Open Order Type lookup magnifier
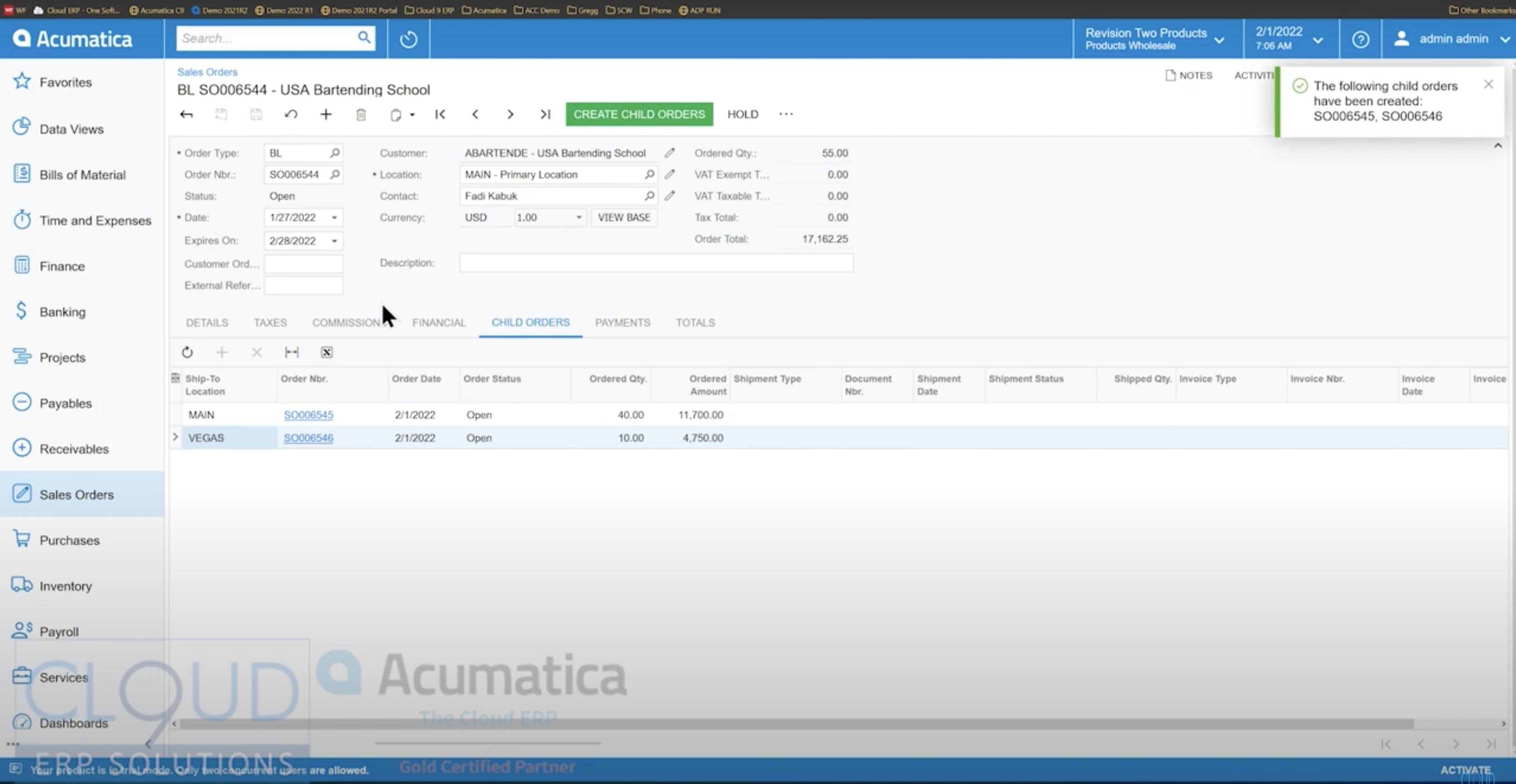 point(335,153)
